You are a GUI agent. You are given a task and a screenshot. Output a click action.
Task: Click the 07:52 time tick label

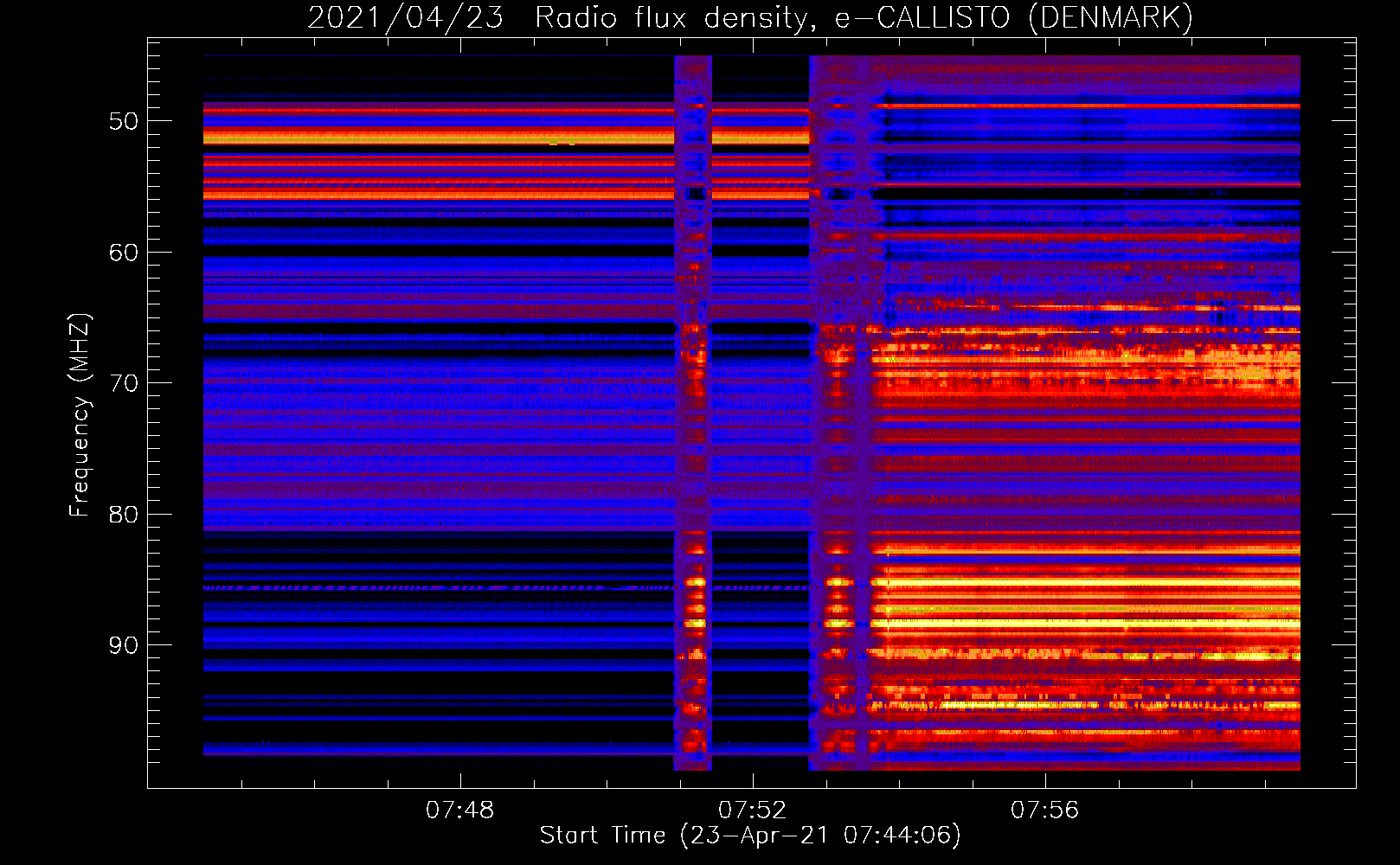[752, 811]
